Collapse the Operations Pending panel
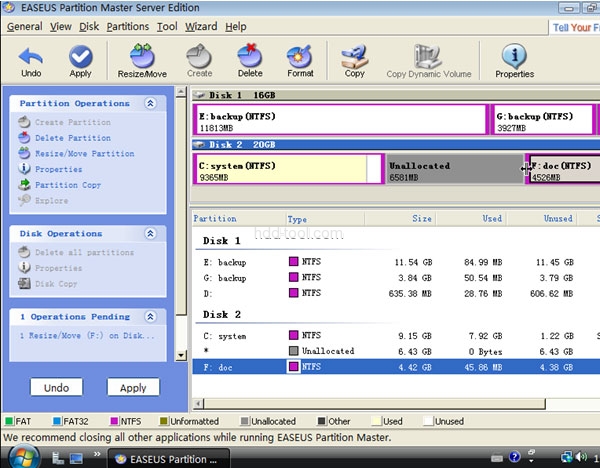 coord(150,316)
